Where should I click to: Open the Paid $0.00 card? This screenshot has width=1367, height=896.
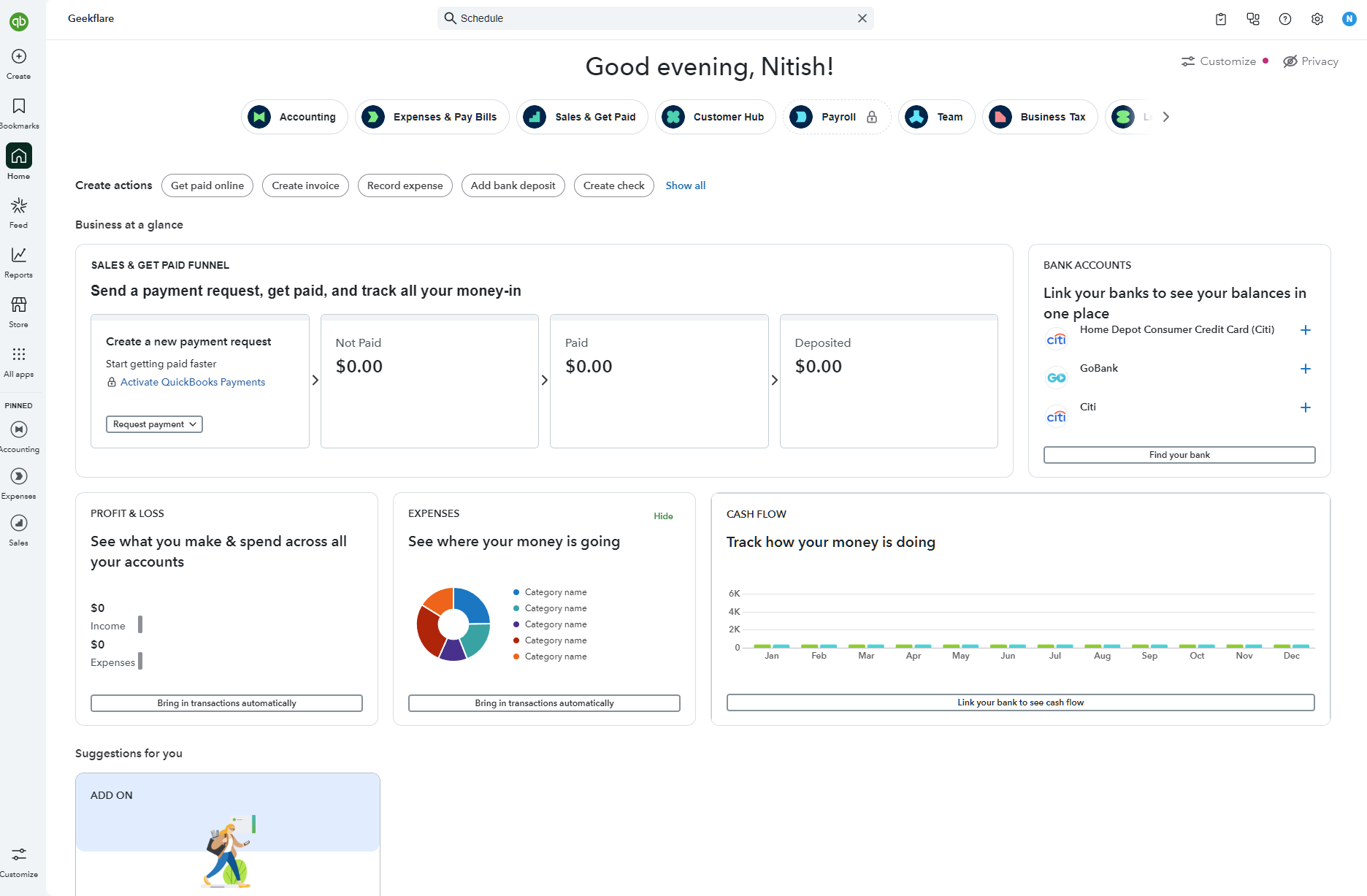pyautogui.click(x=659, y=381)
